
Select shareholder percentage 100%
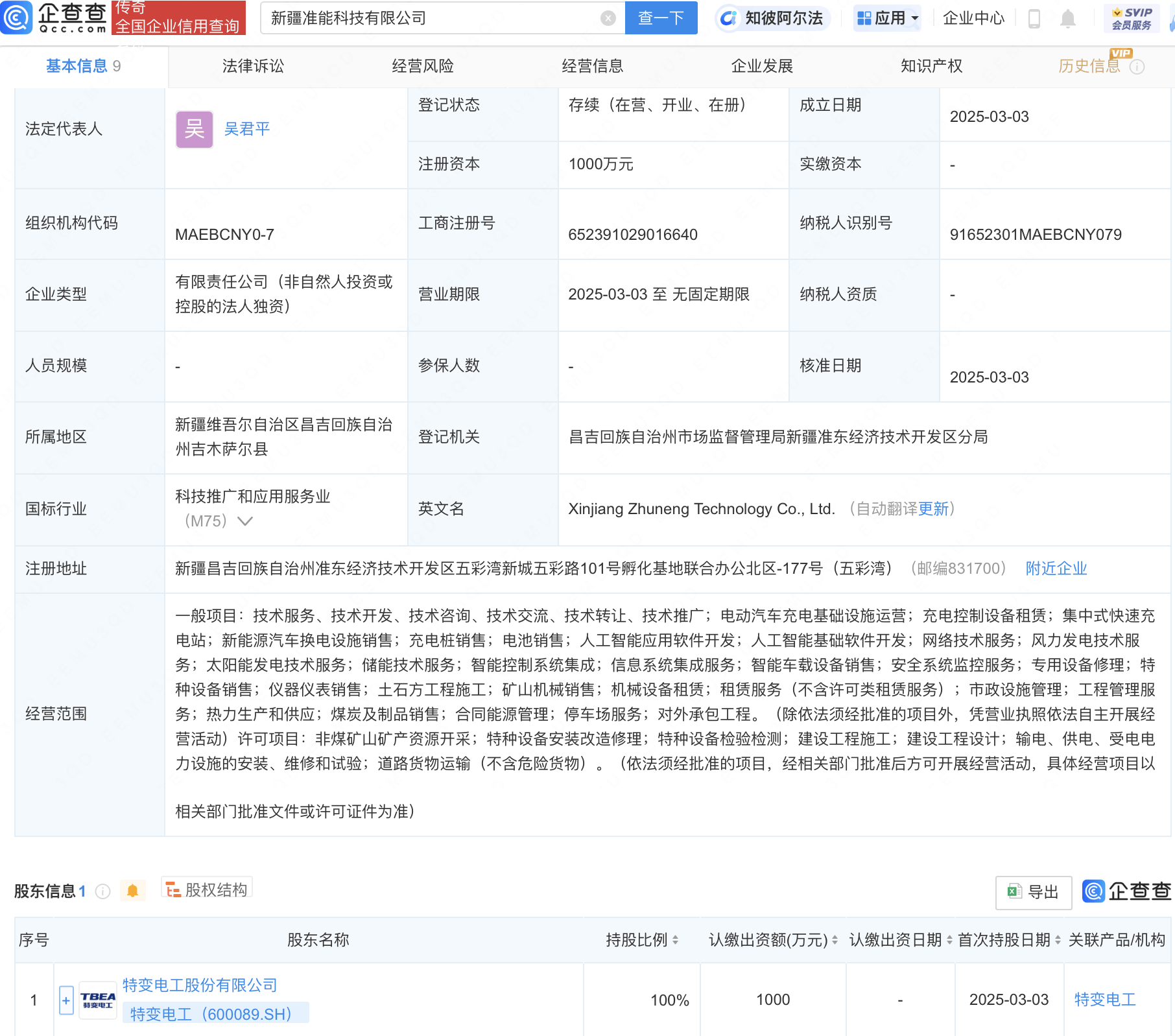coord(670,1000)
